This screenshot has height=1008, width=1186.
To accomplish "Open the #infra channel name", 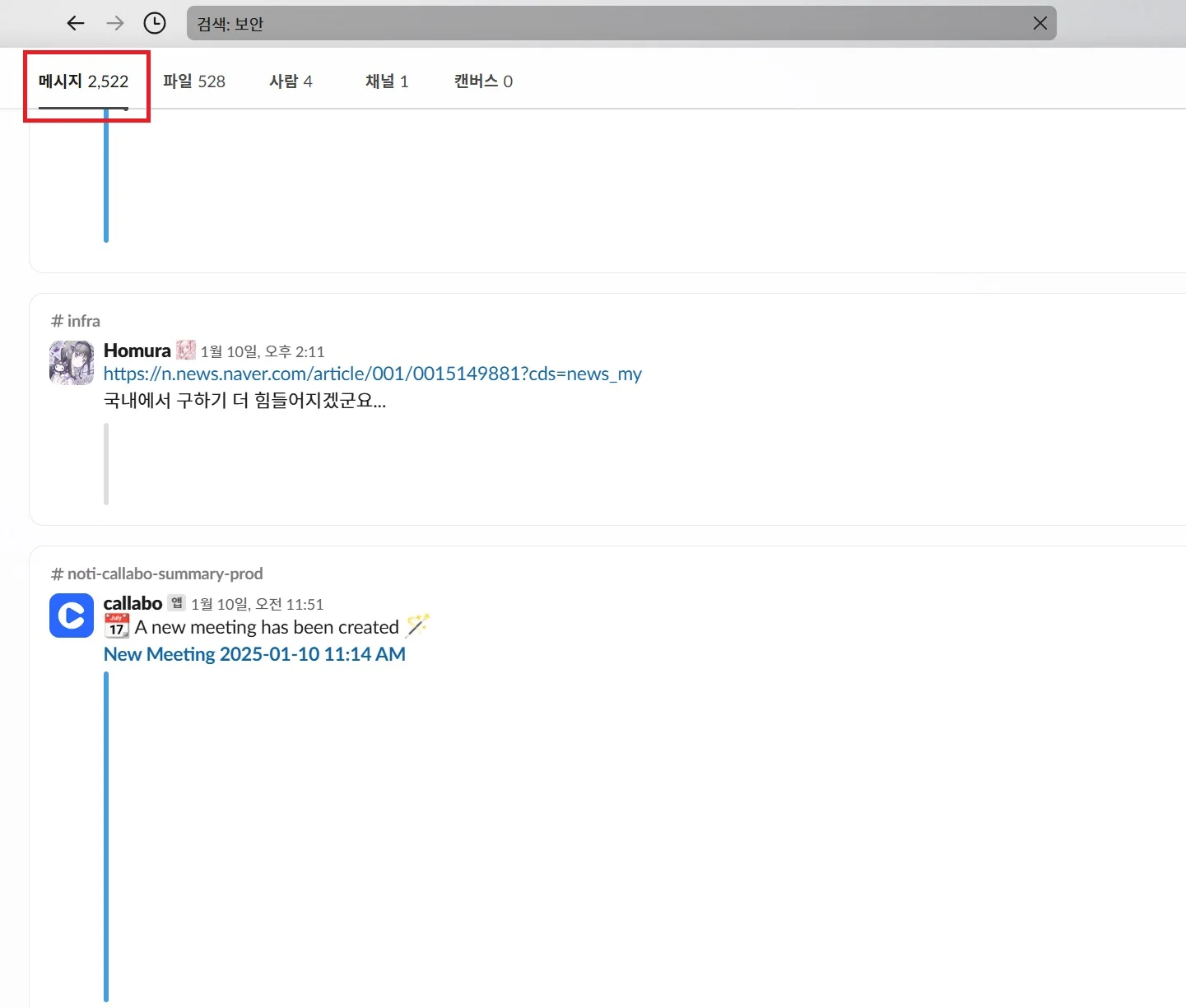I will point(75,320).
